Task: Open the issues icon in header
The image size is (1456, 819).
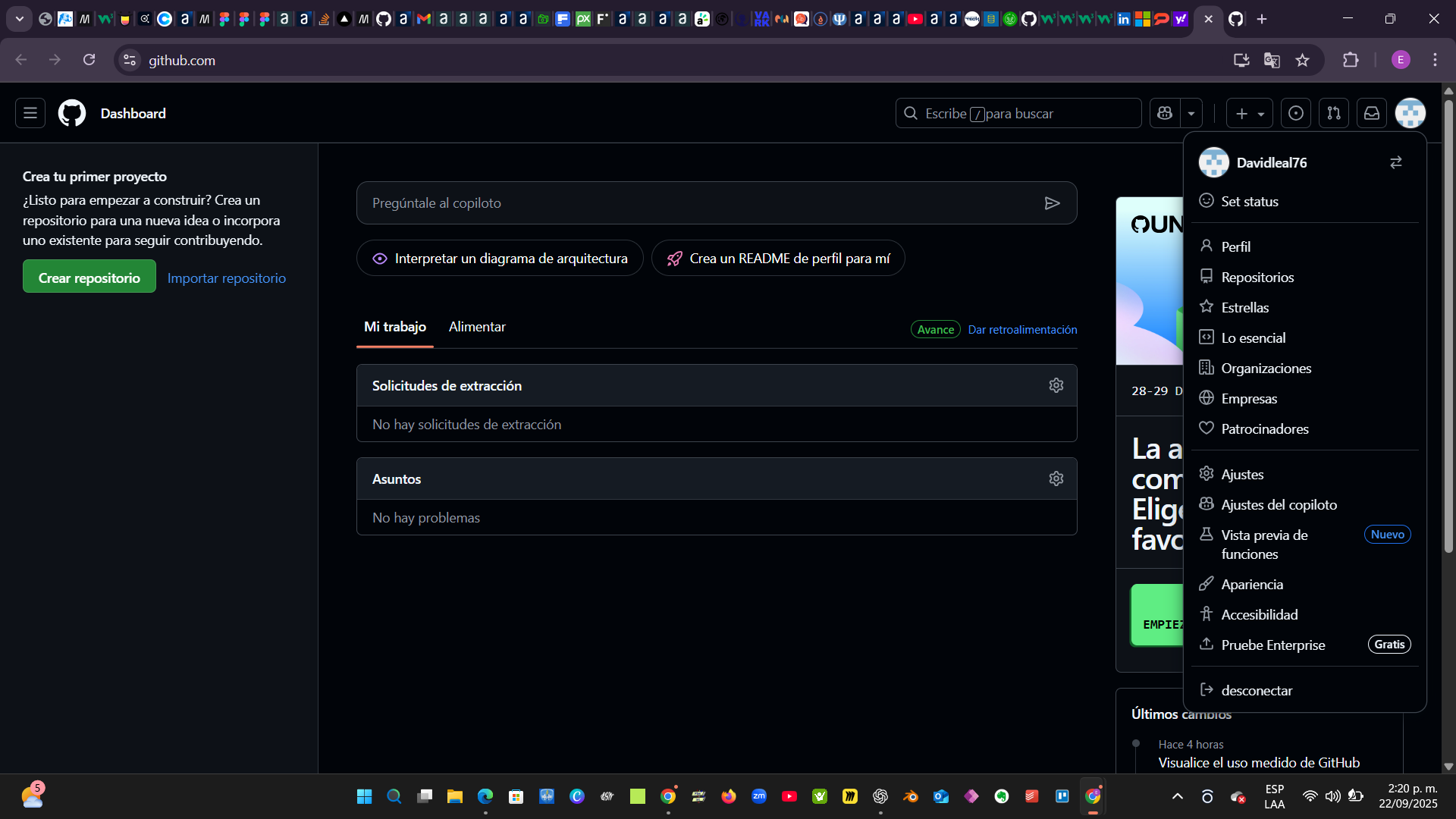Action: pos(1296,114)
